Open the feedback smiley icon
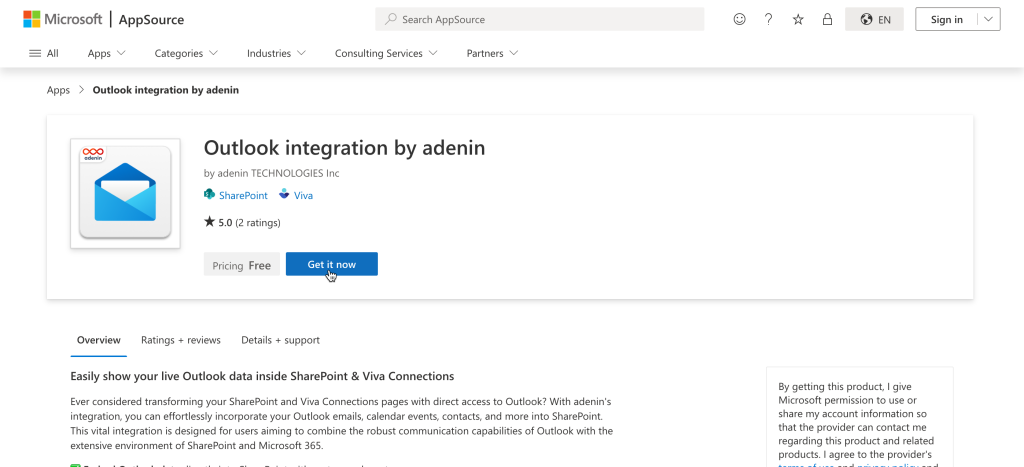Screen dimensions: 1024x467 (x=739, y=19)
